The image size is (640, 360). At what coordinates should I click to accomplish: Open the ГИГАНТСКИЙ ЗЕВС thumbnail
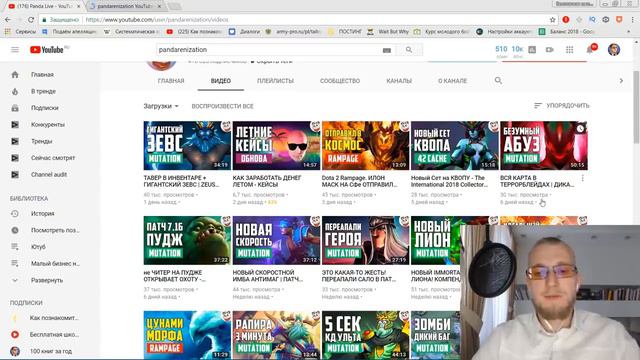point(187,145)
